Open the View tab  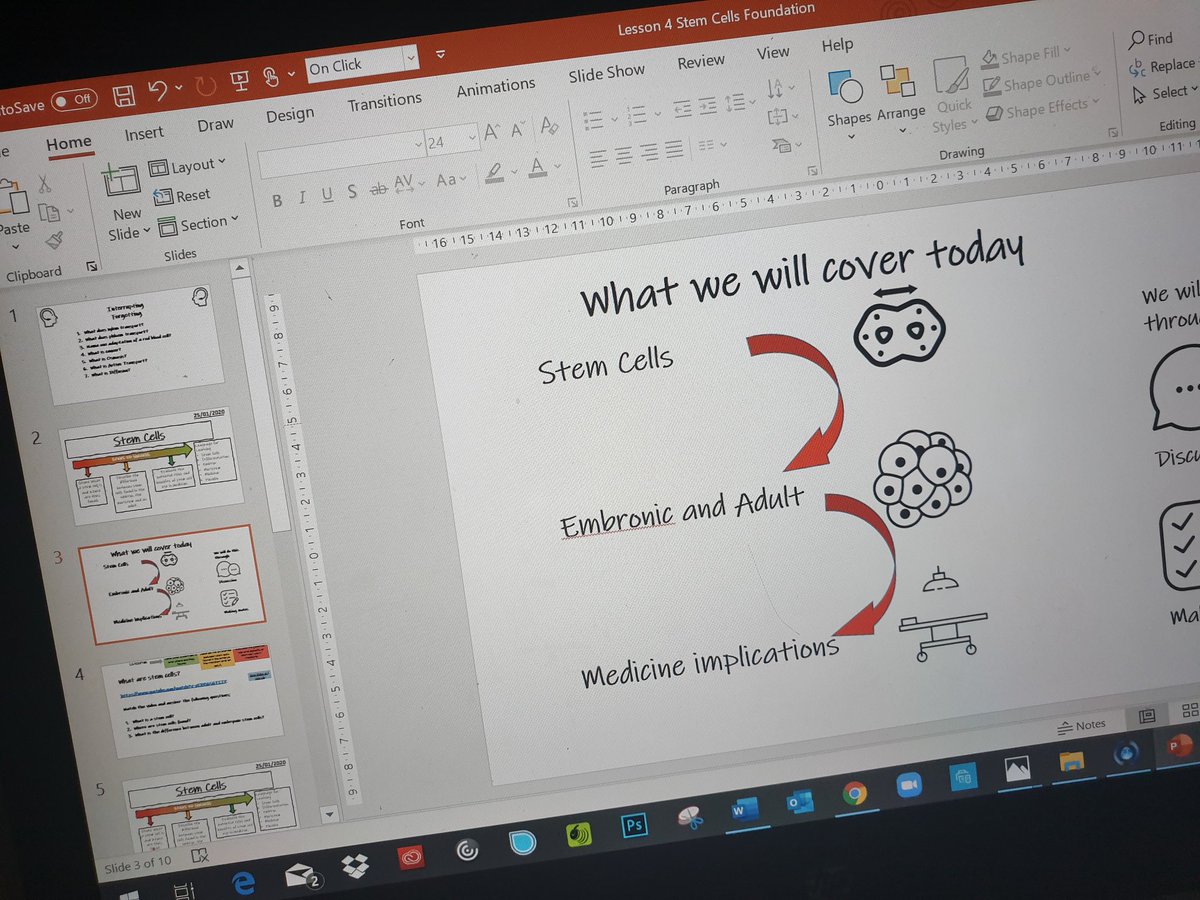pos(772,53)
